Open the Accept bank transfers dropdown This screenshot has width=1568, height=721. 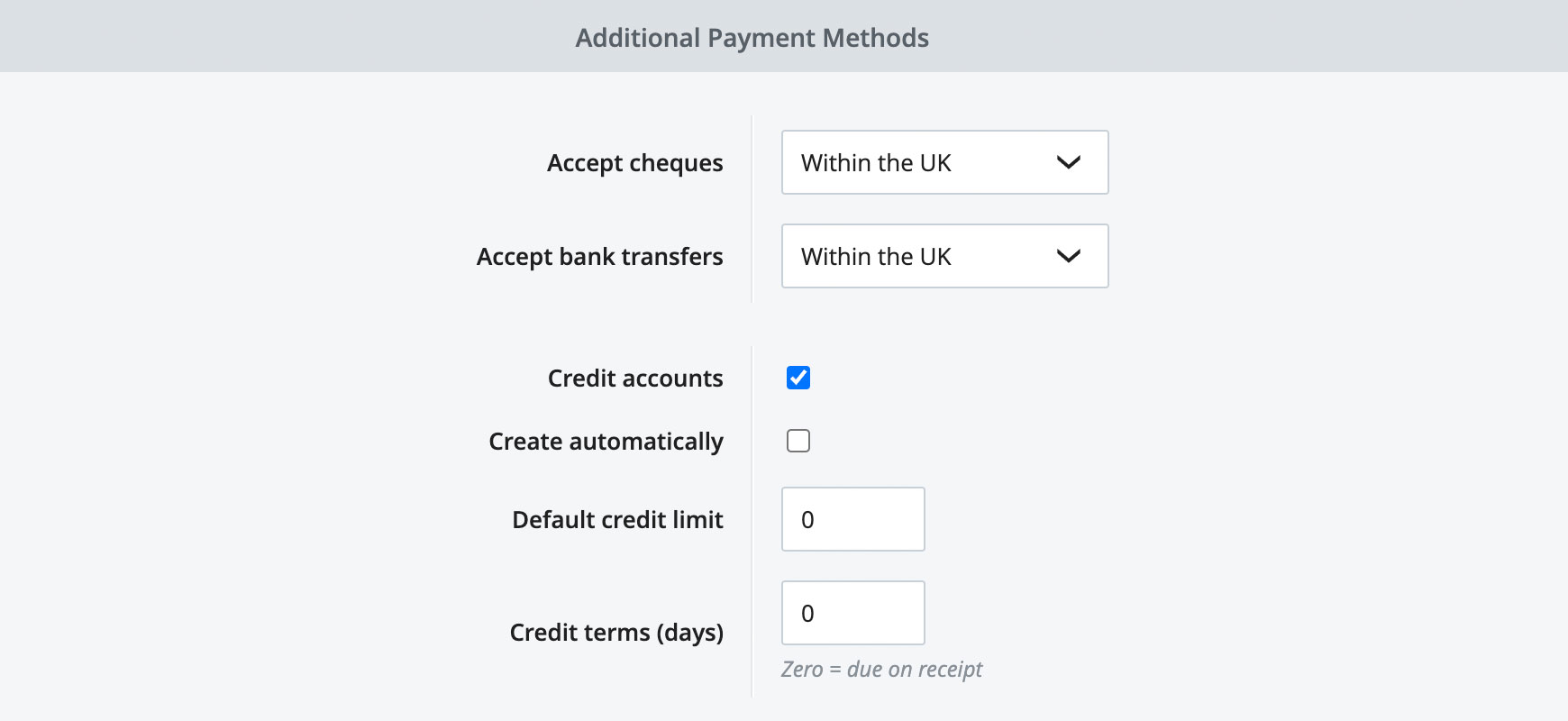pos(944,256)
